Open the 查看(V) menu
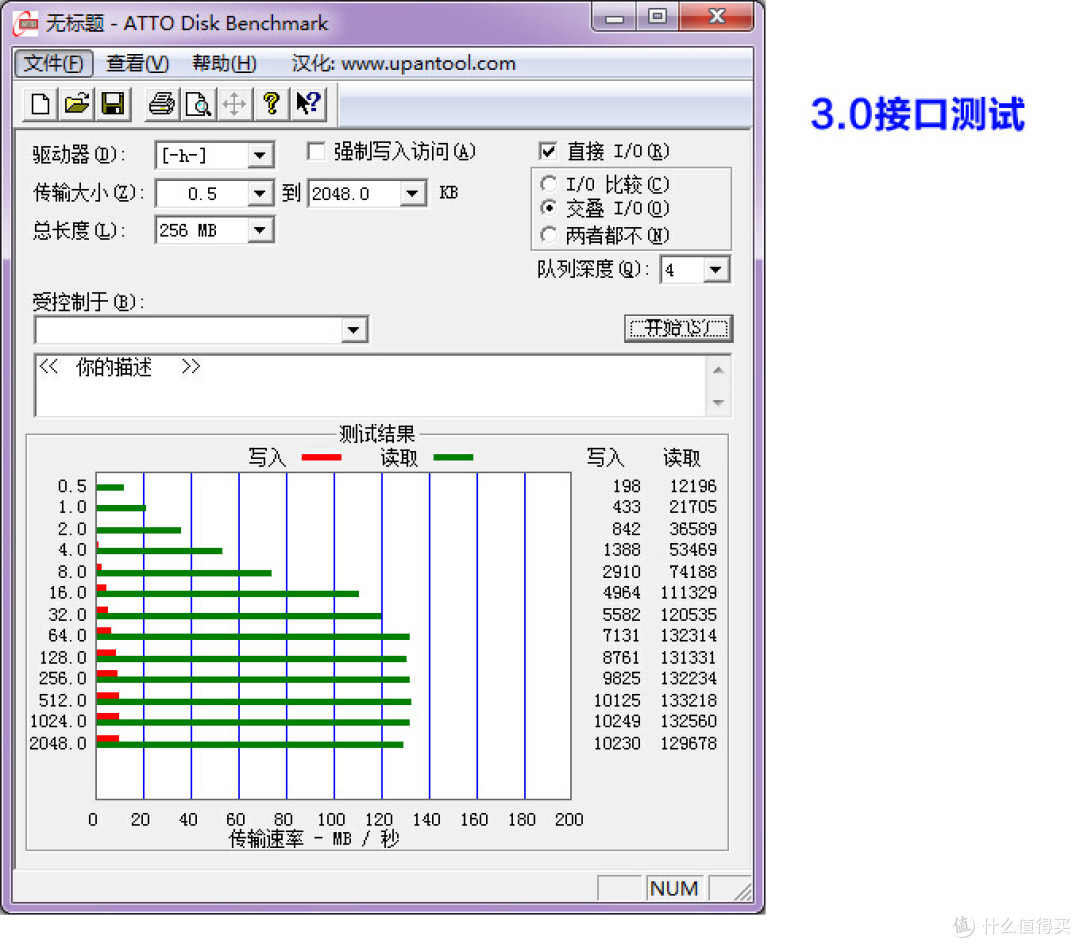The height and width of the screenshot is (948, 1080). click(x=137, y=63)
